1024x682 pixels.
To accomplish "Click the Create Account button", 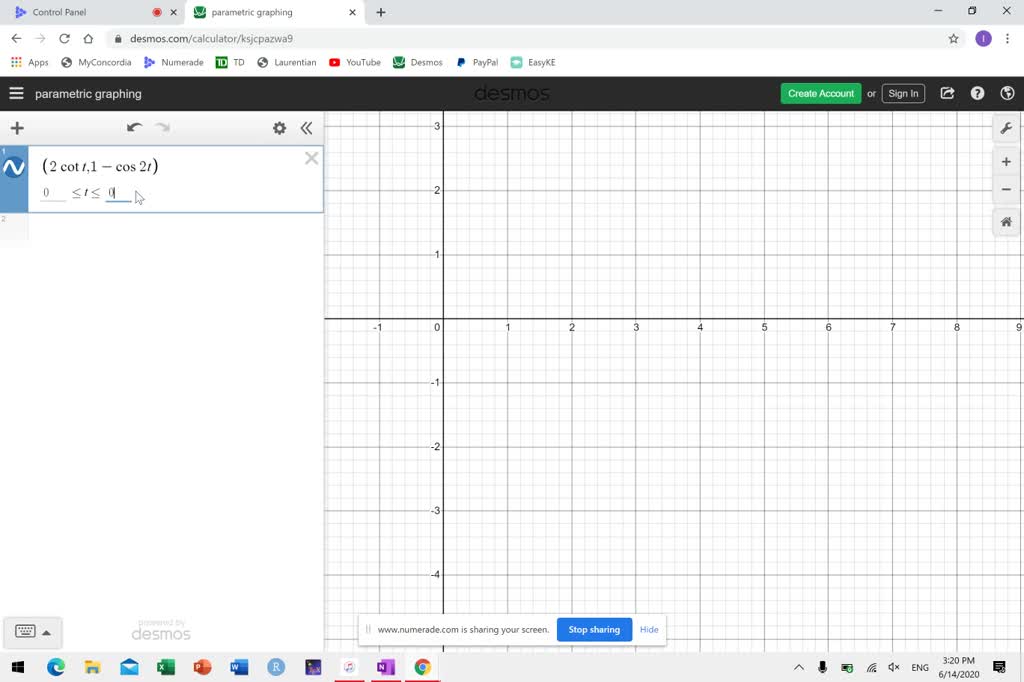I will click(820, 93).
